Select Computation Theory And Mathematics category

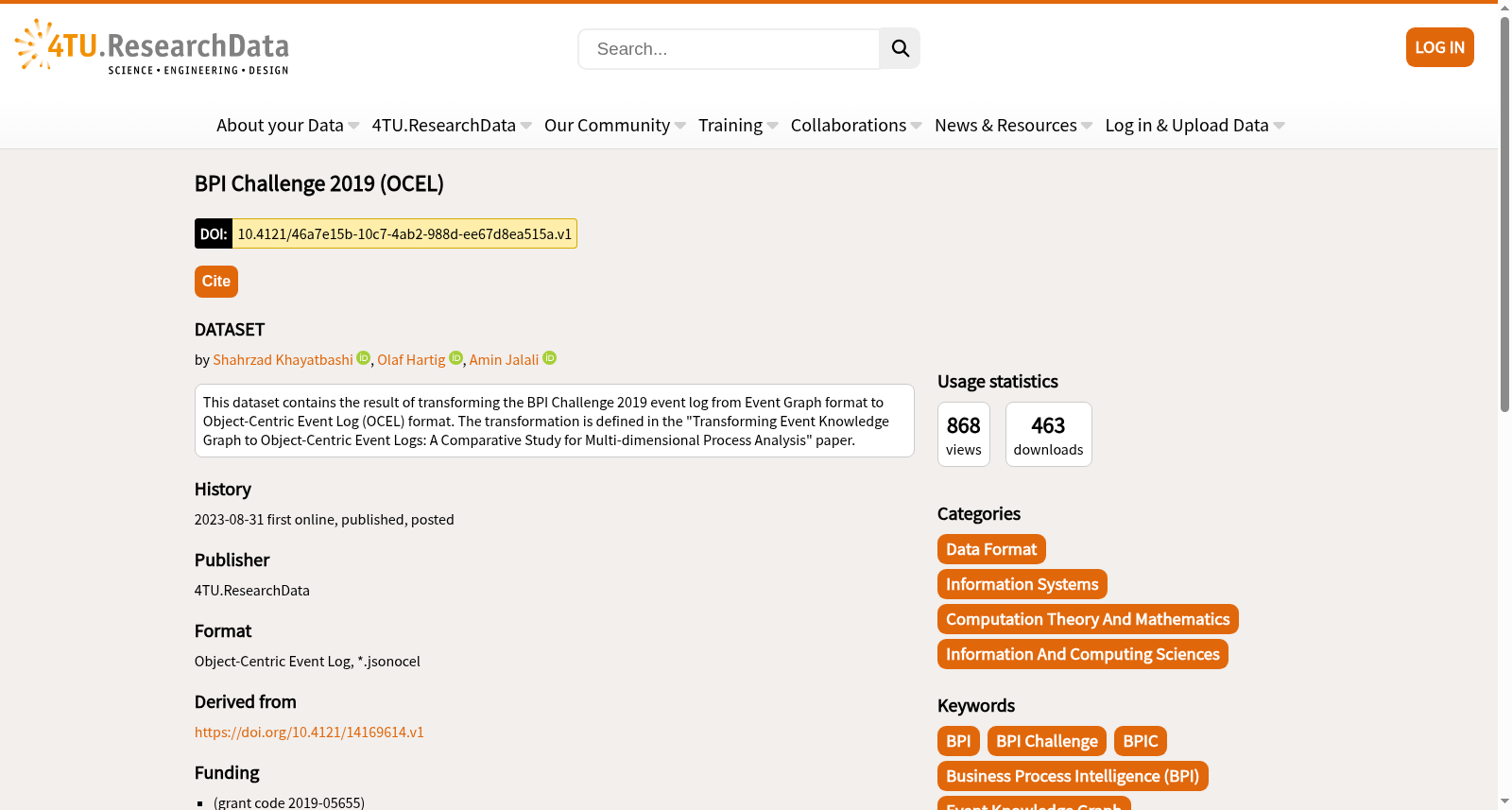[1088, 619]
